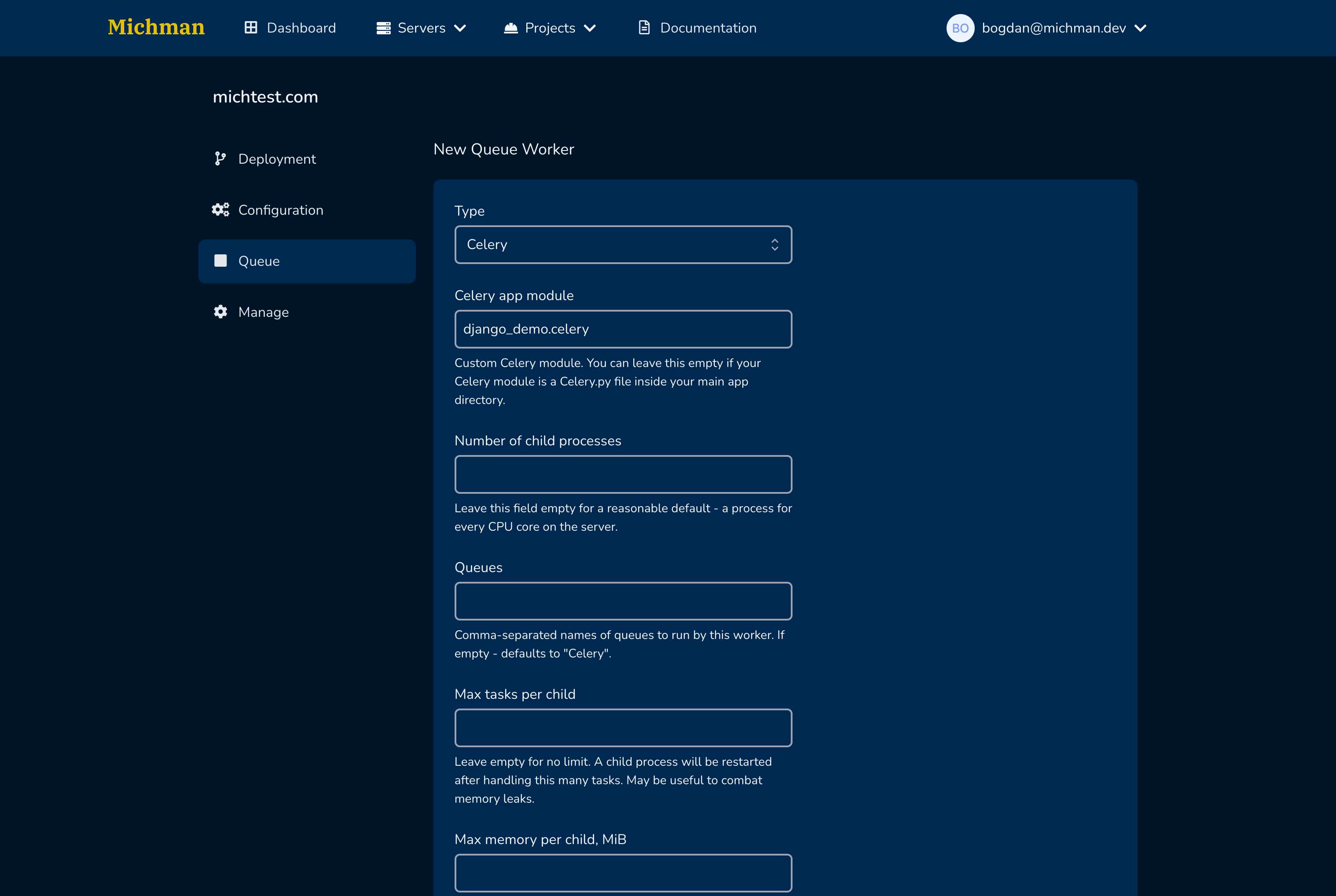Click the Manage gear icon

pyautogui.click(x=220, y=312)
